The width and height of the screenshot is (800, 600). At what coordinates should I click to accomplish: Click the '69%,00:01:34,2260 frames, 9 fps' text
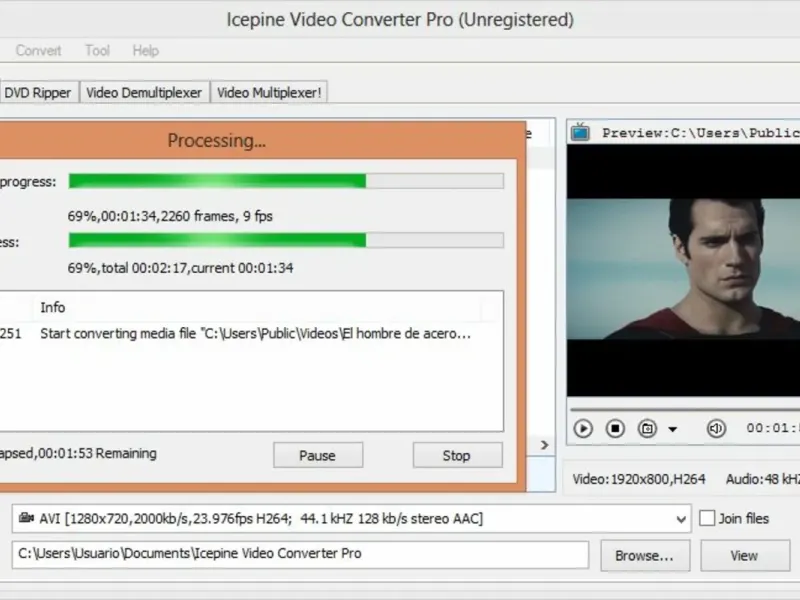[x=170, y=216]
